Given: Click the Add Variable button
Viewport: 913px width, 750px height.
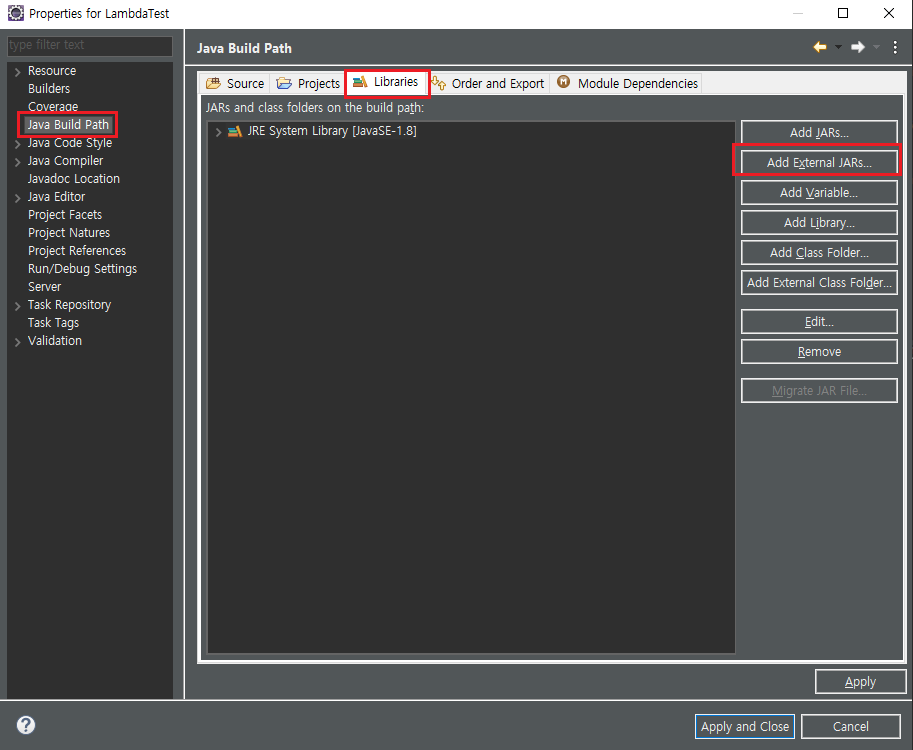Looking at the screenshot, I should (x=819, y=193).
